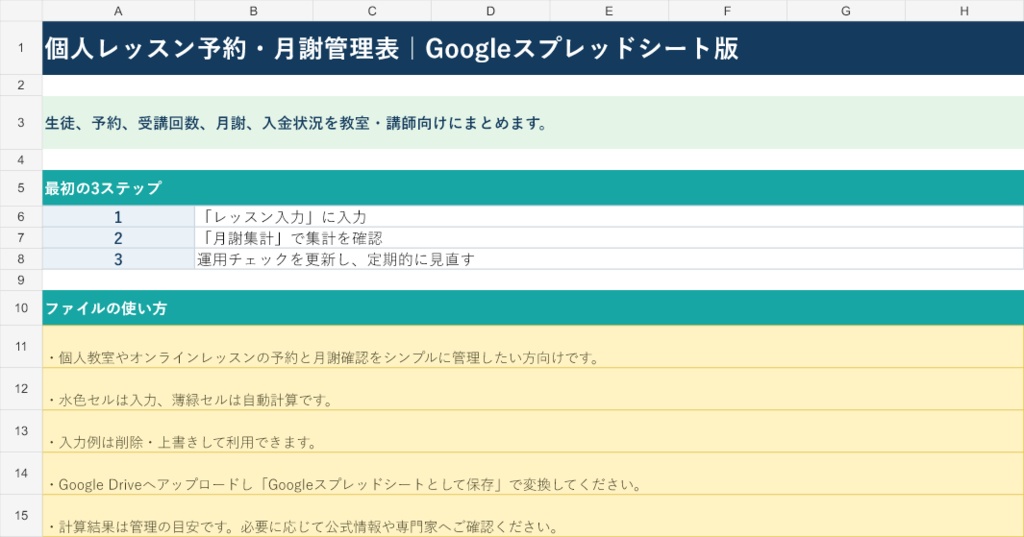Screen dimensions: 1024x537
Task: Select column E header
Action: point(609,10)
